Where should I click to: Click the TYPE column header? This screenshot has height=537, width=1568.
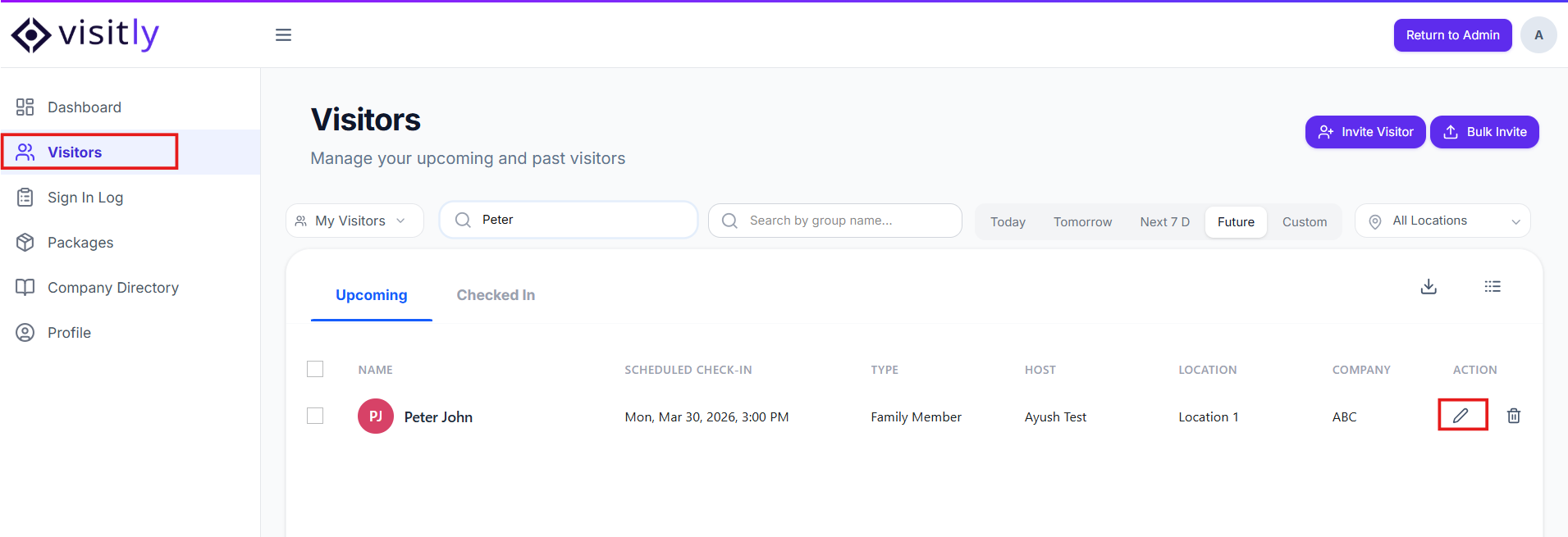(885, 370)
